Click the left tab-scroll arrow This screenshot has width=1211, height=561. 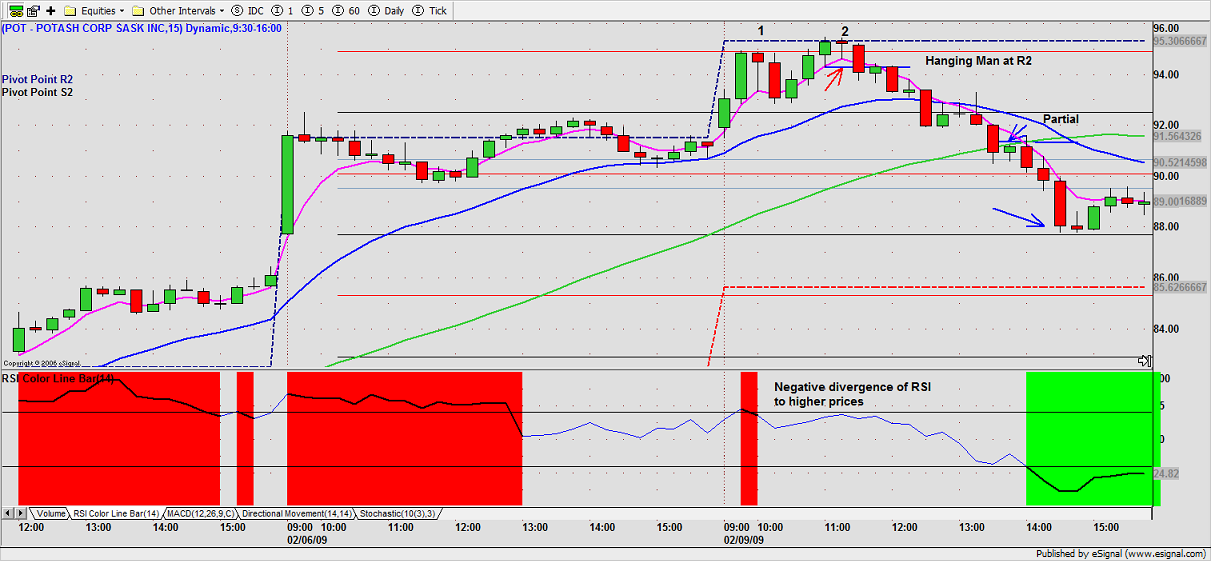pos(8,513)
